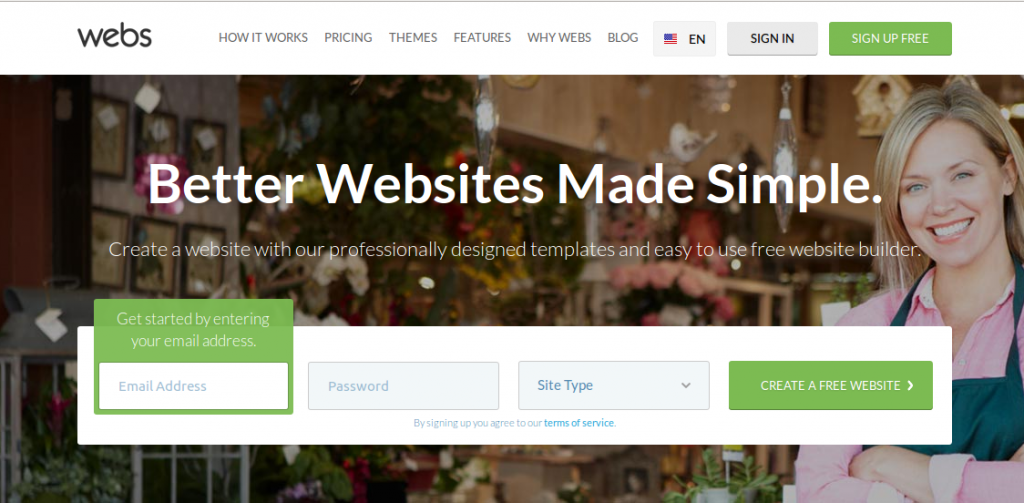Open the terms of service link

click(x=579, y=423)
